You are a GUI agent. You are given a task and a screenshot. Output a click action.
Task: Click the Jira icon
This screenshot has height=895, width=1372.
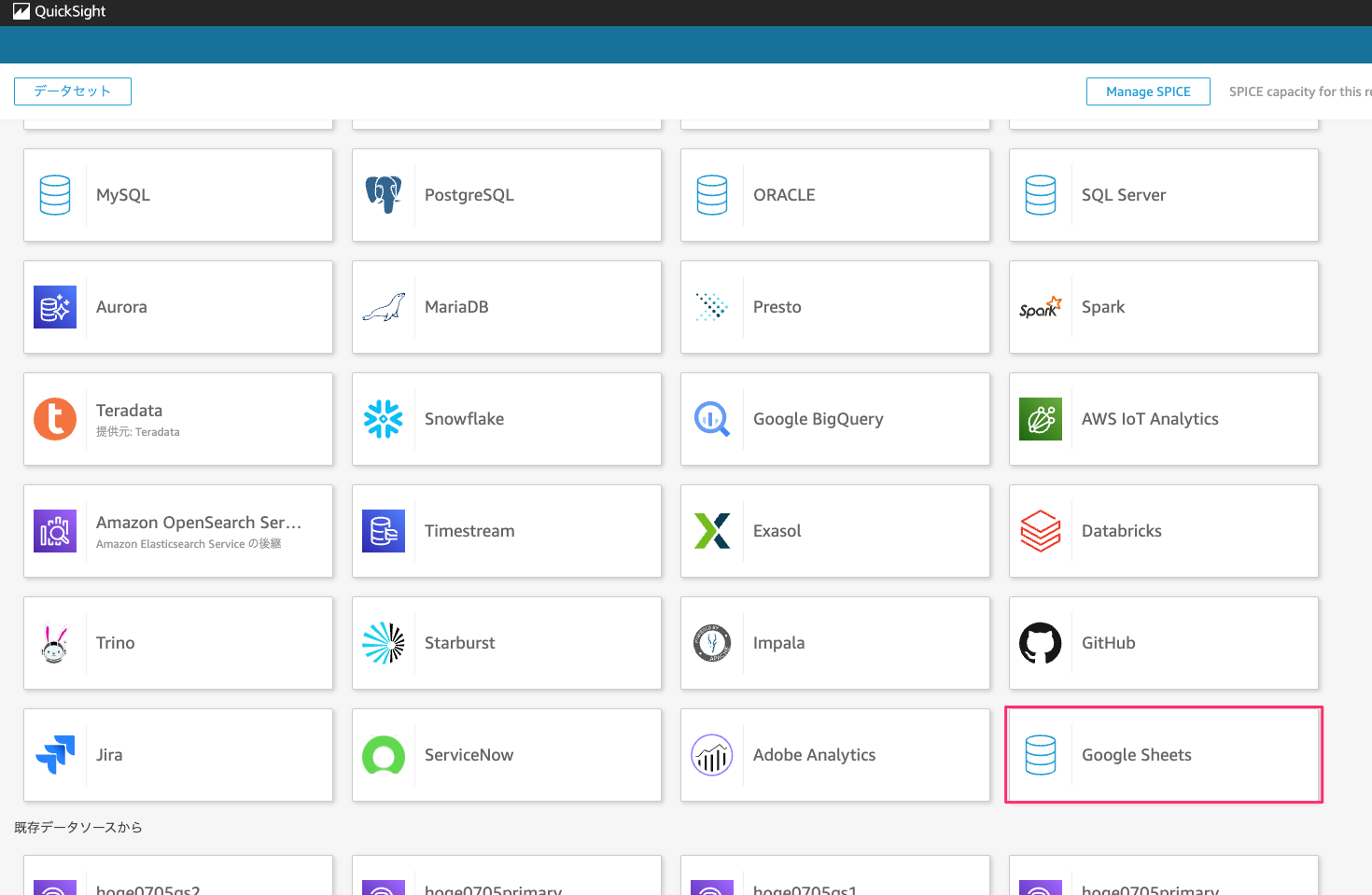[55, 755]
